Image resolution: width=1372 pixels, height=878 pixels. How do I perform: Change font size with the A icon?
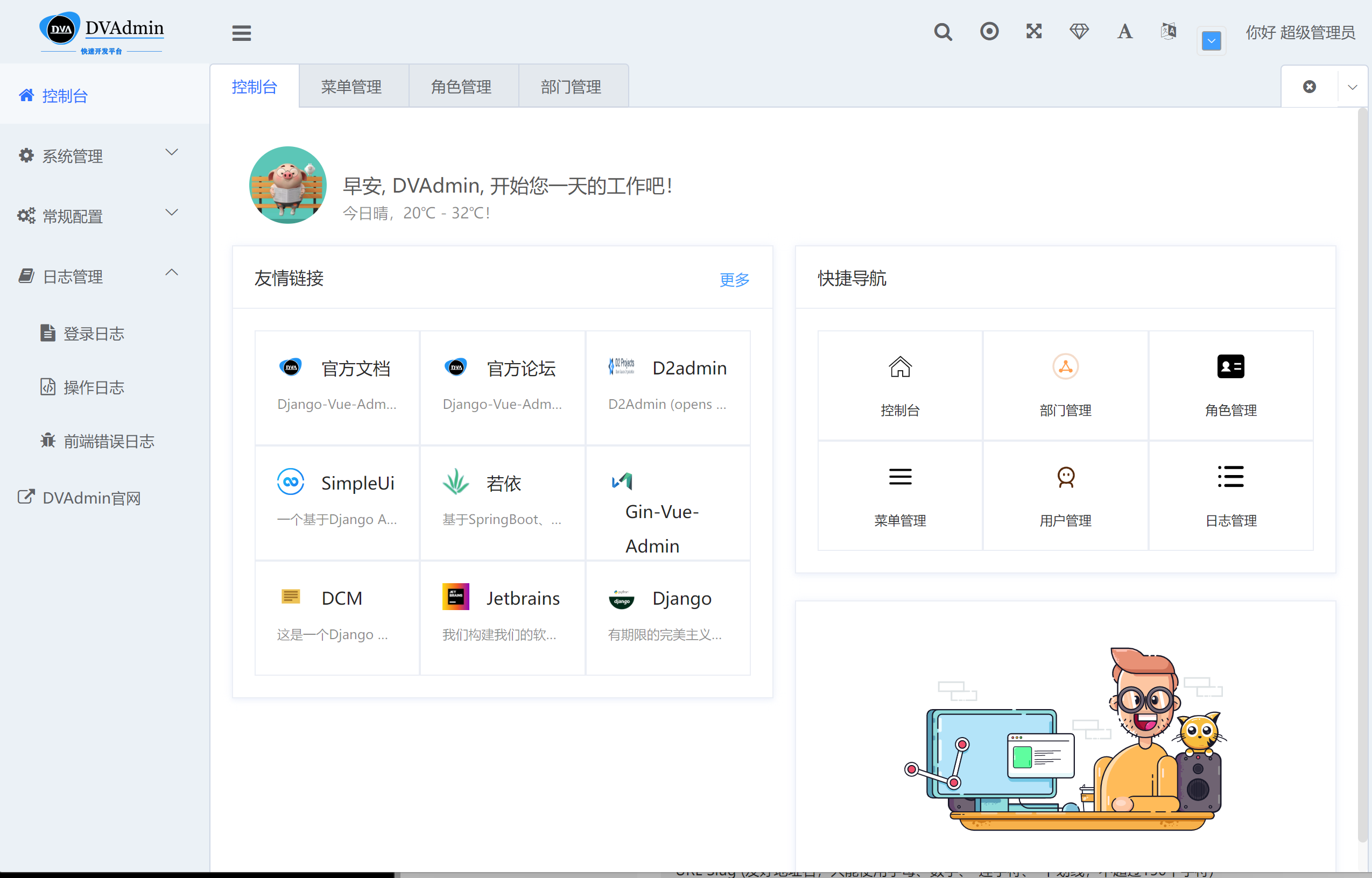click(1124, 31)
